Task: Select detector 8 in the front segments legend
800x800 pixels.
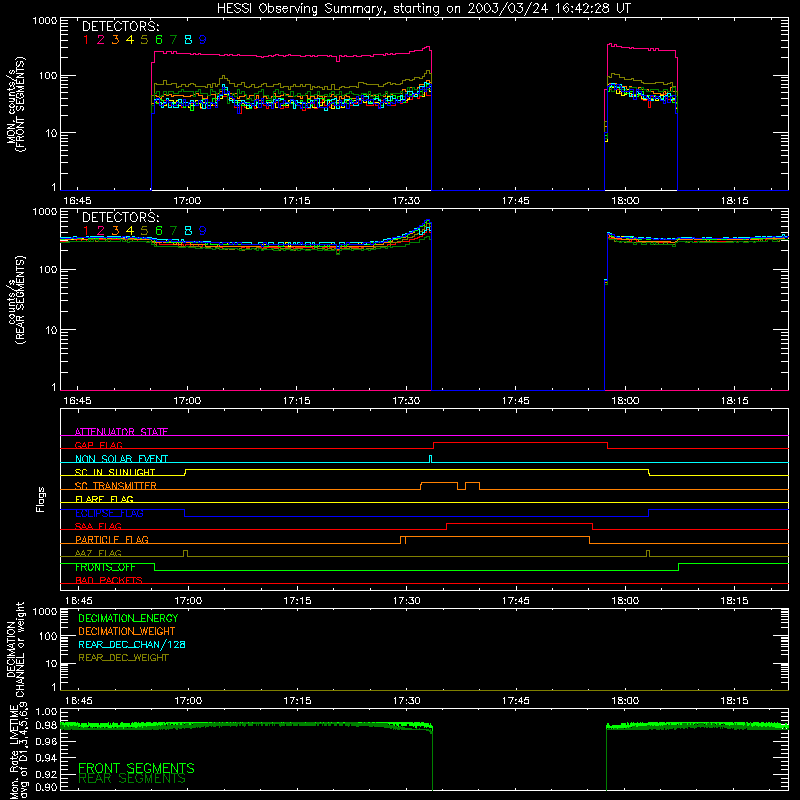Action: (x=188, y=40)
